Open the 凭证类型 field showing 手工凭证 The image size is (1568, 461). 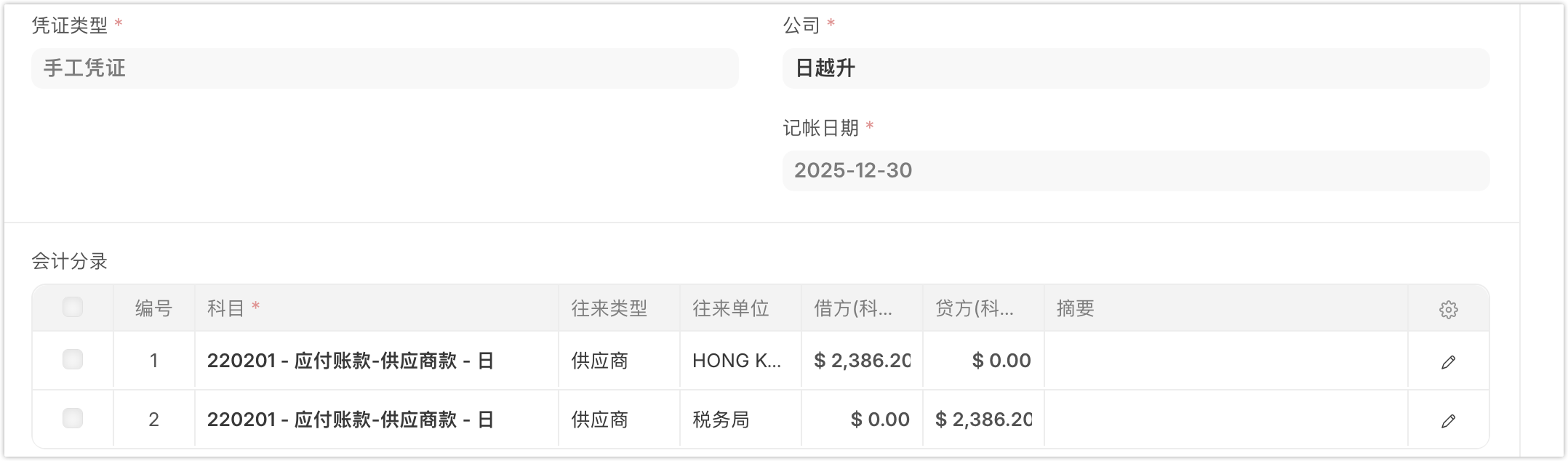[x=385, y=68]
